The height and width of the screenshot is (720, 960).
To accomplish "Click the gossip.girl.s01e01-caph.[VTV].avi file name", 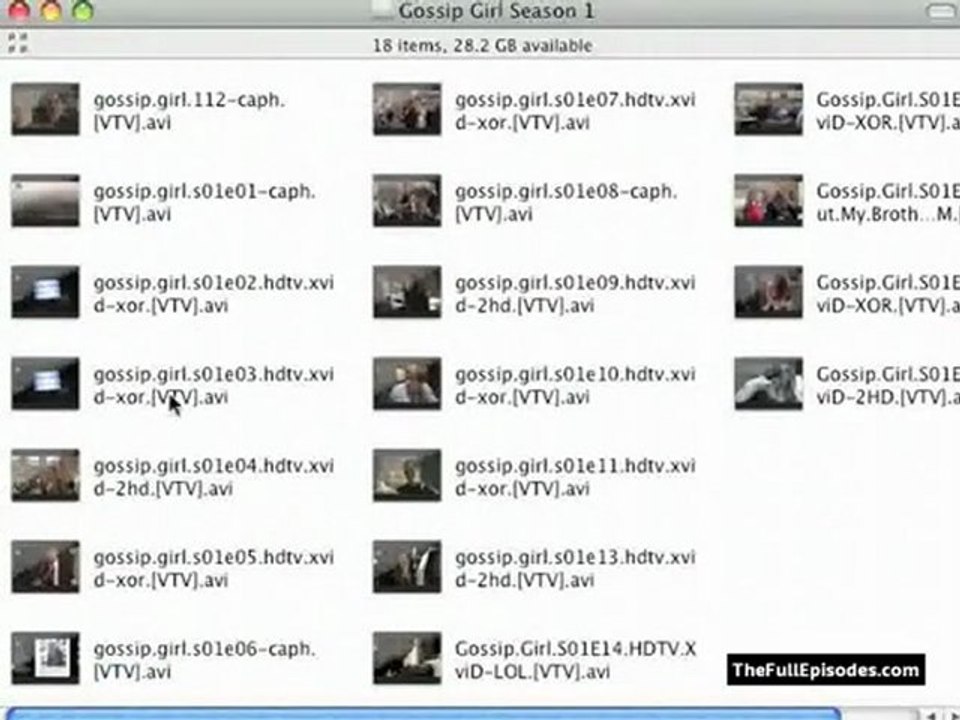I will click(204, 203).
